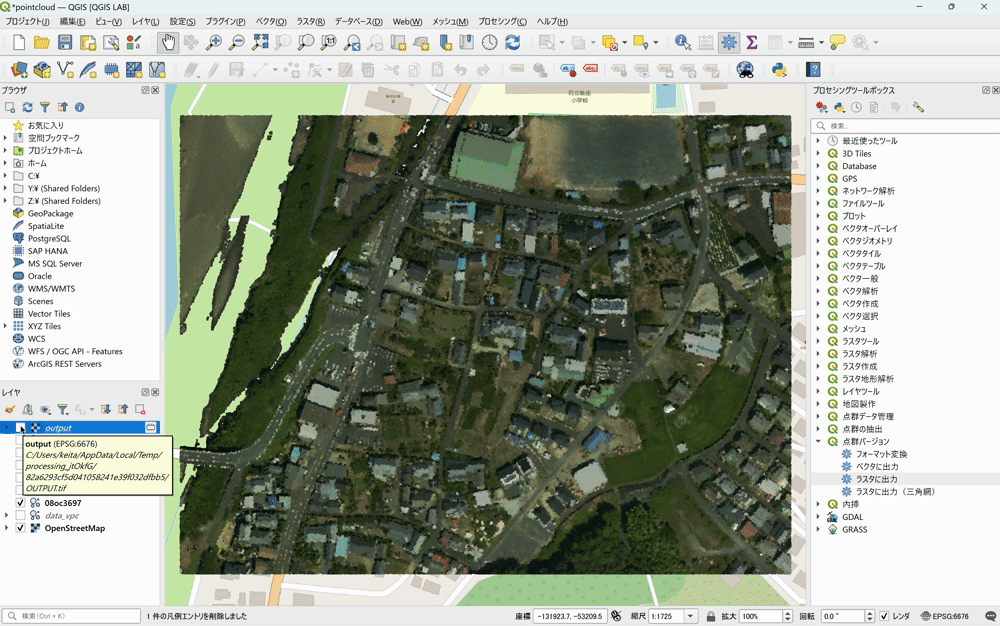Viewport: 1000px width, 626px height.
Task: Click the locator search box at bottom left
Action: [71, 616]
